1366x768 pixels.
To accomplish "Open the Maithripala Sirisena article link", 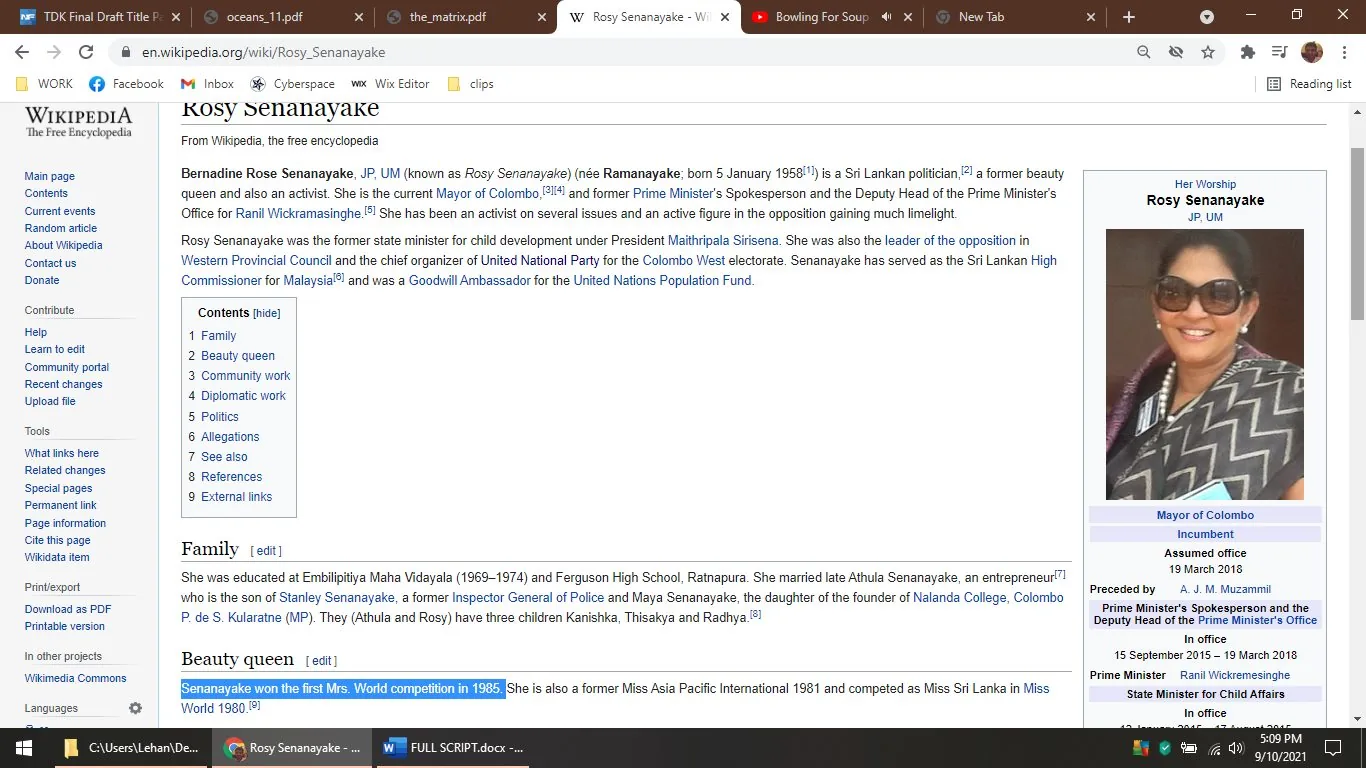I will pos(722,240).
